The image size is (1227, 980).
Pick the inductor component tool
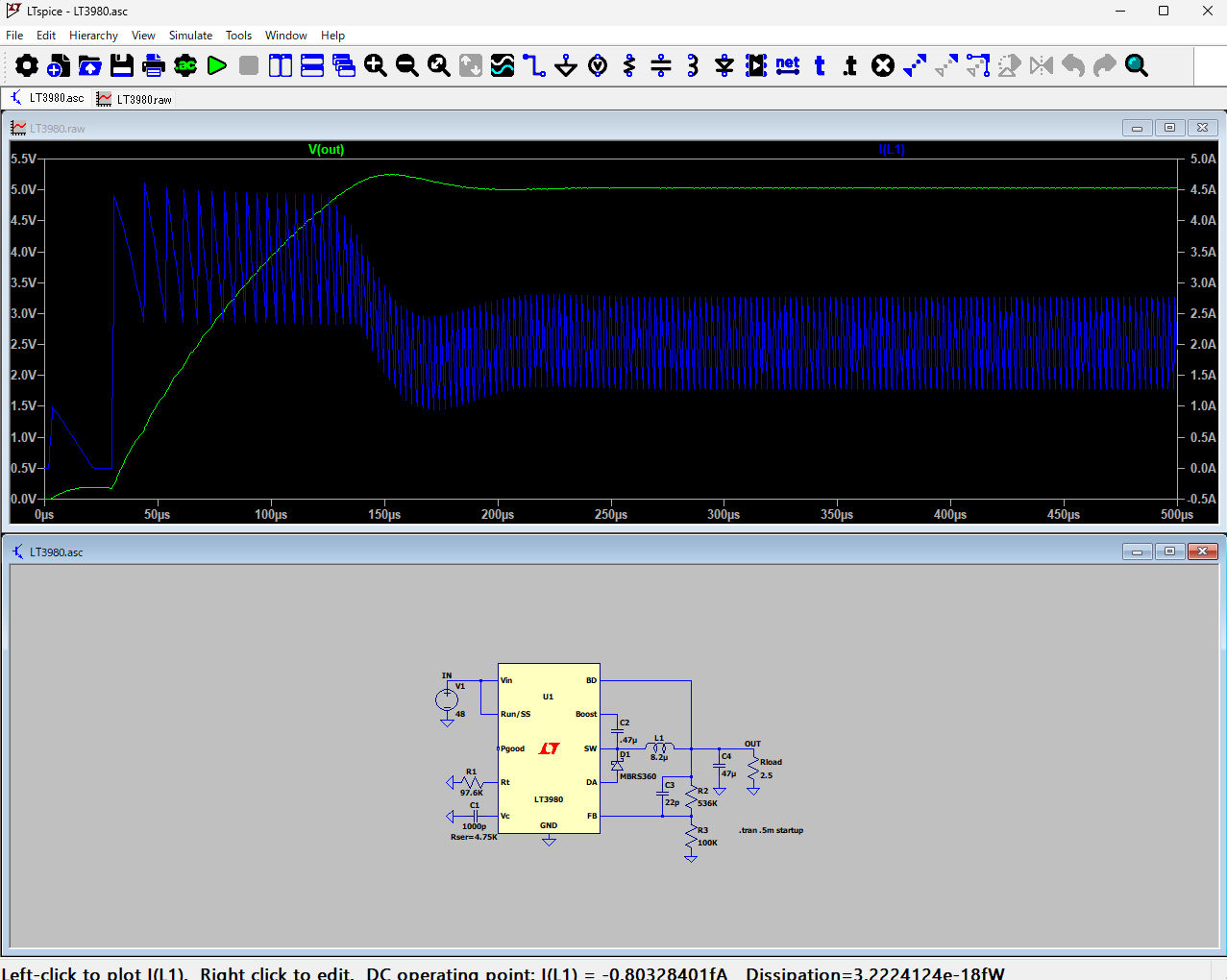tap(693, 65)
